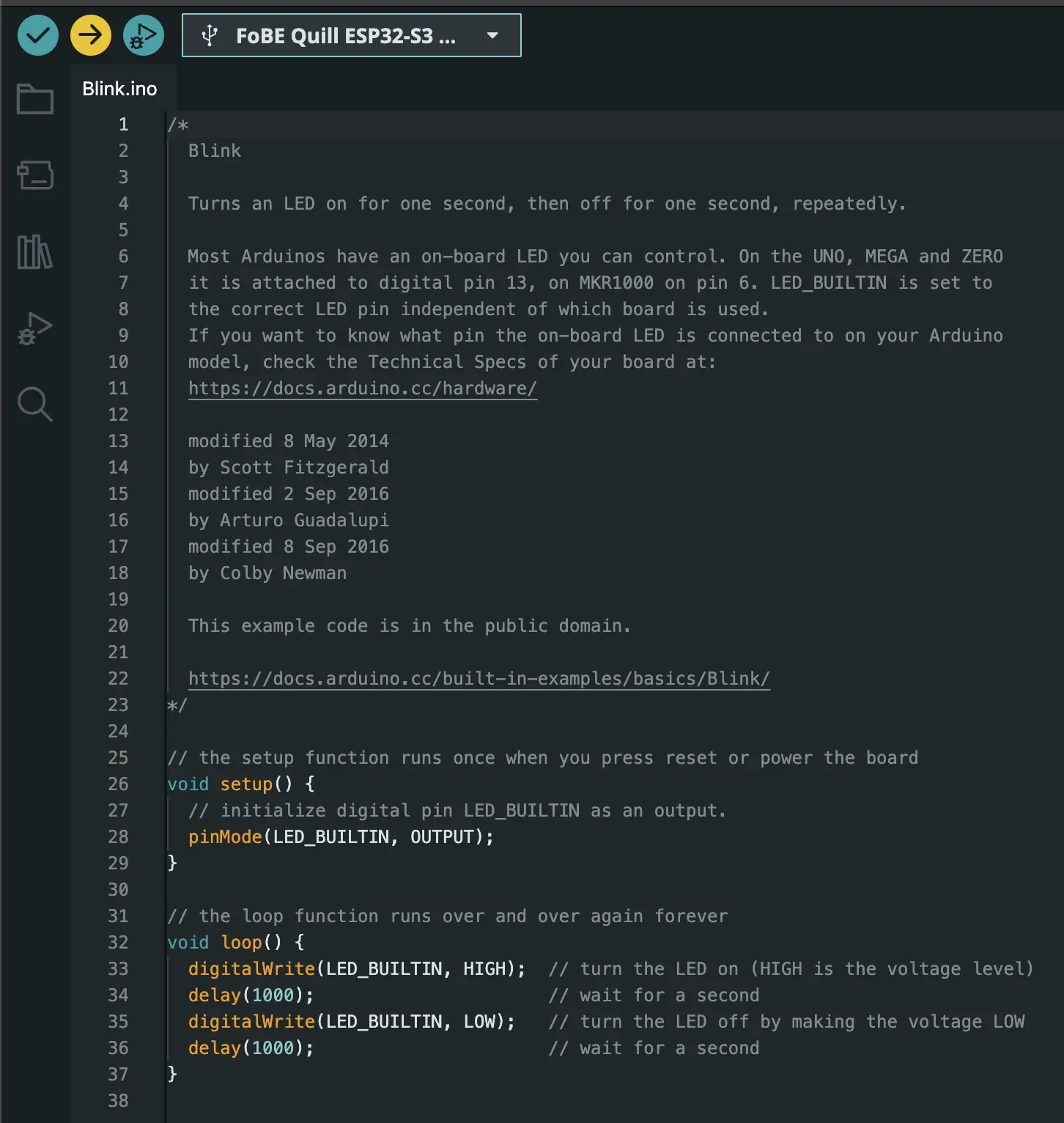Open the Boards Manager from the sidebar
Image resolution: width=1064 pixels, height=1123 pixels.
34,176
